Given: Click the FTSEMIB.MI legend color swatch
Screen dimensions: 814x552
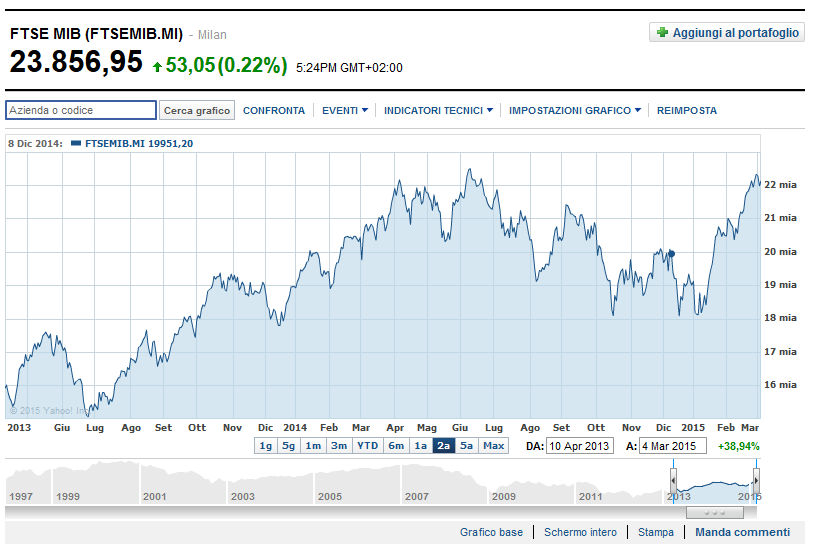Looking at the screenshot, I should coord(76,143).
